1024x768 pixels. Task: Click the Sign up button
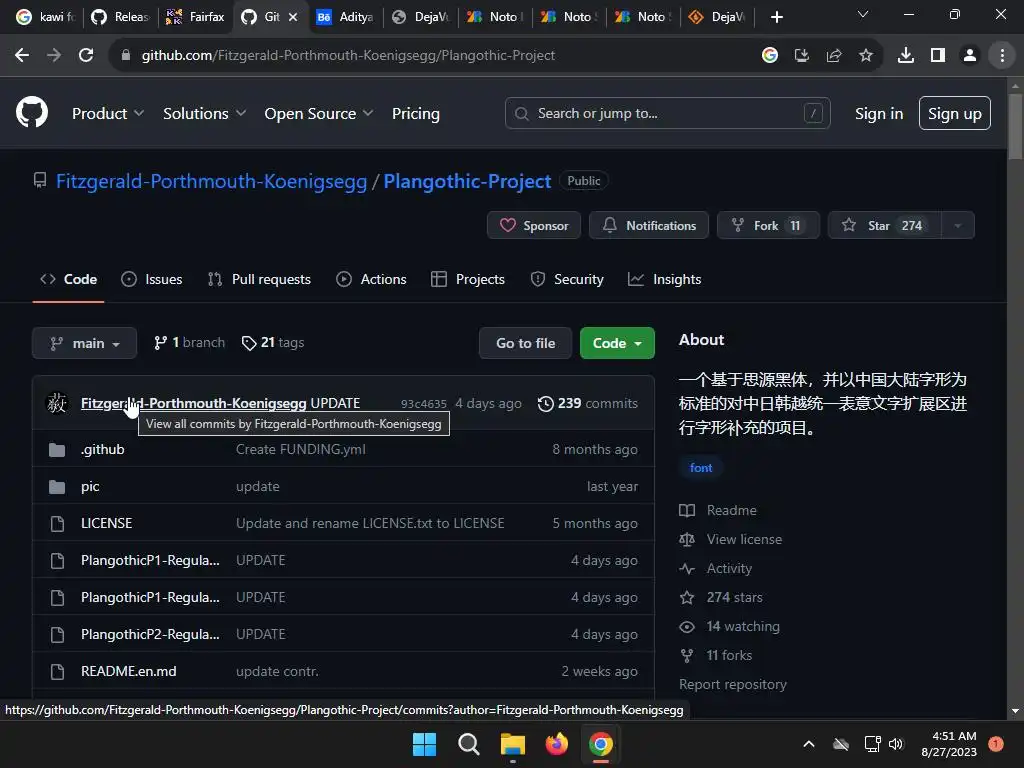954,113
